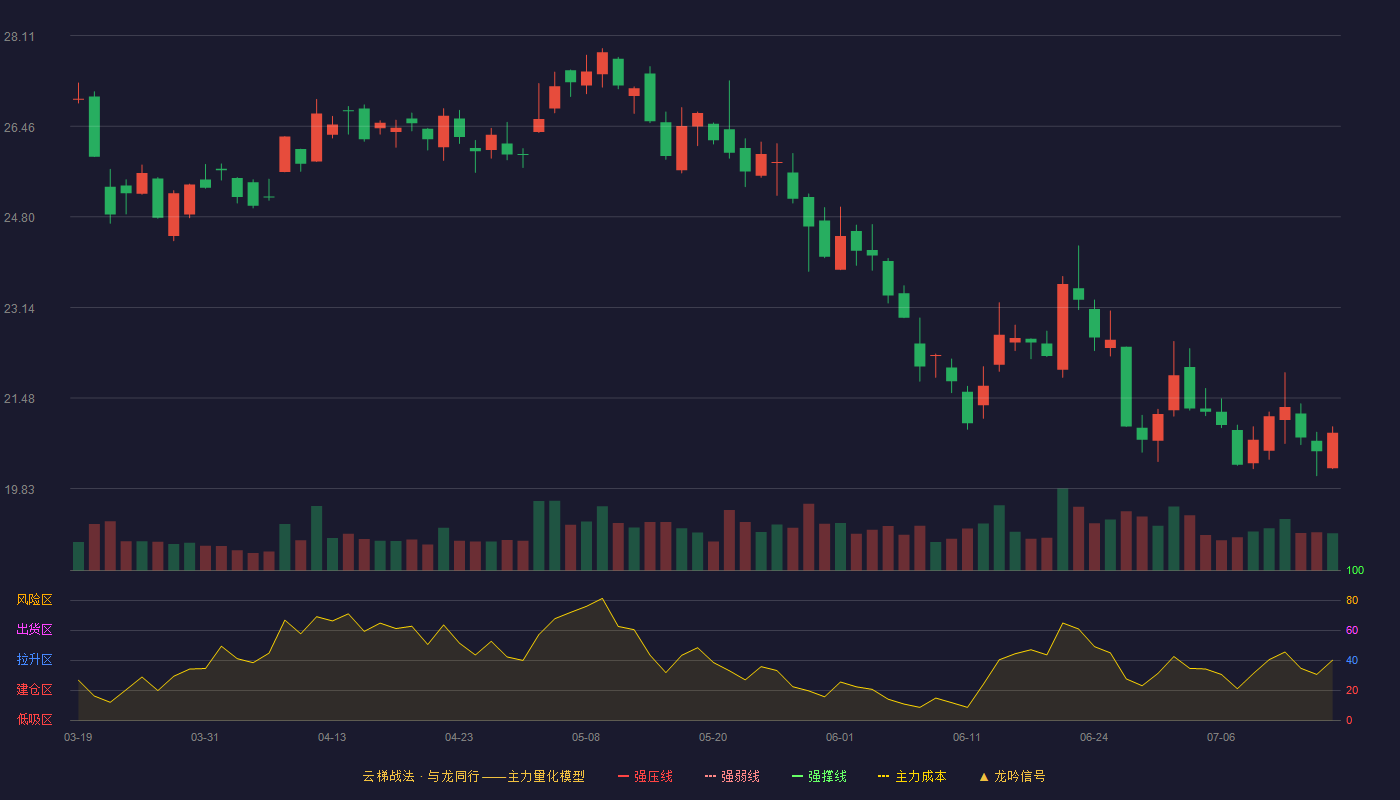Click the 拉升区 zone label
Image resolution: width=1400 pixels, height=800 pixels.
[34, 660]
